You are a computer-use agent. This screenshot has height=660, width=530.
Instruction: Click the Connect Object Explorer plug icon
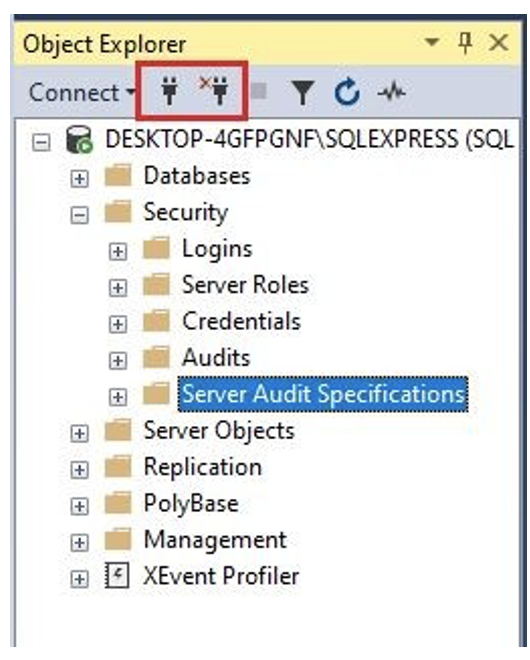click(x=170, y=90)
